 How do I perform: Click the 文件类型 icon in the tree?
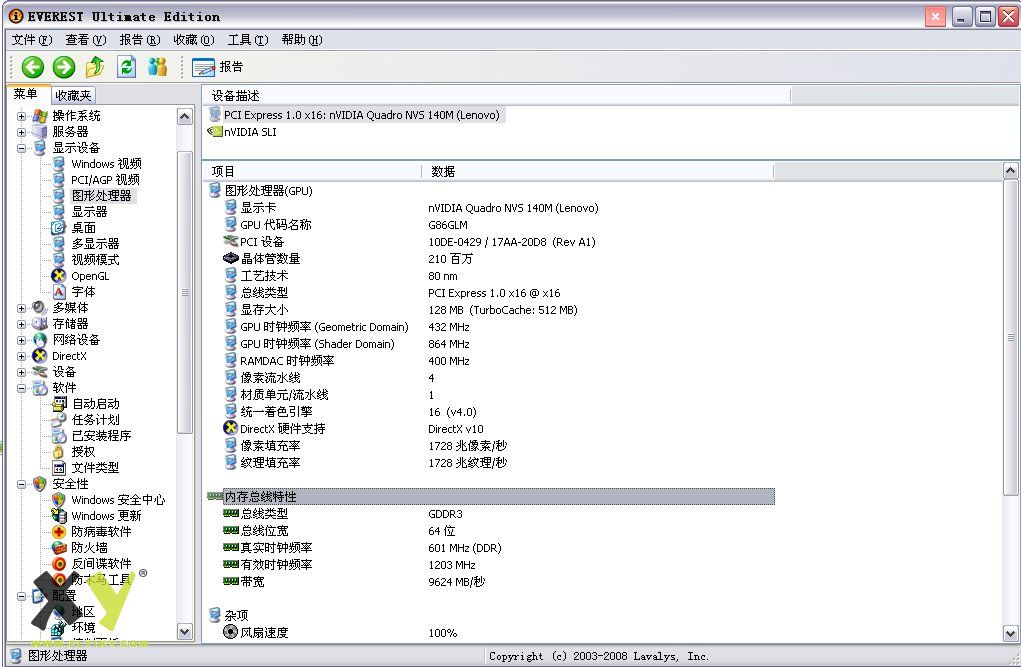[x=59, y=468]
